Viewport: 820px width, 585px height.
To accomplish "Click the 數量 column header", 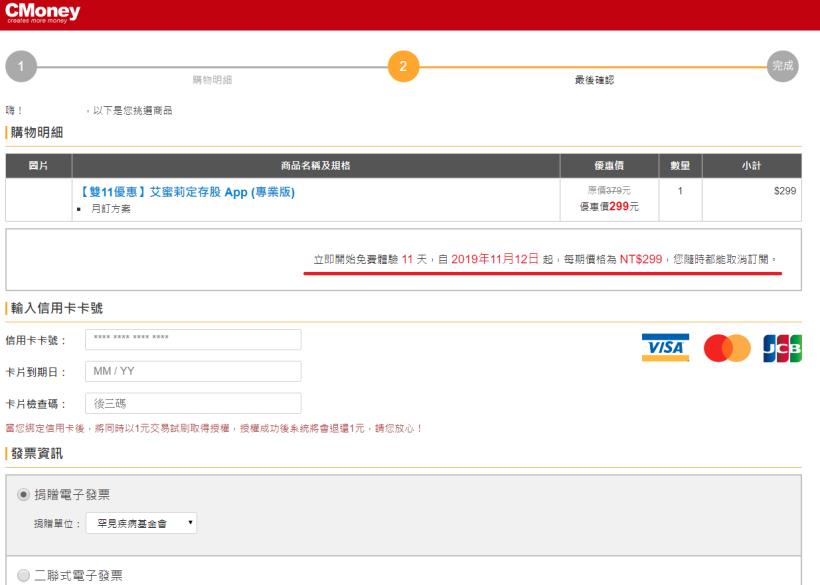I will click(680, 166).
